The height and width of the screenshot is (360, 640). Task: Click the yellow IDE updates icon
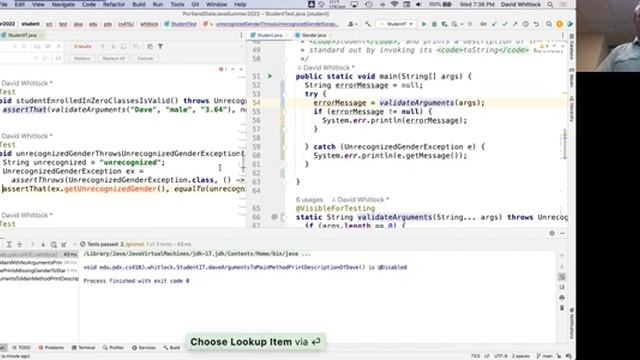point(560,24)
